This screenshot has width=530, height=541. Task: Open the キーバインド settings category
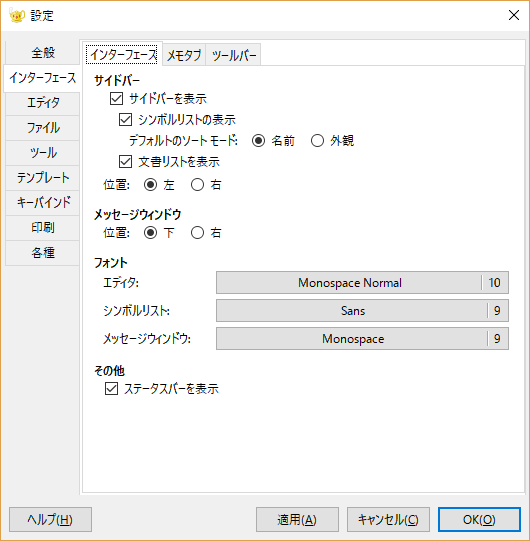click(x=43, y=202)
